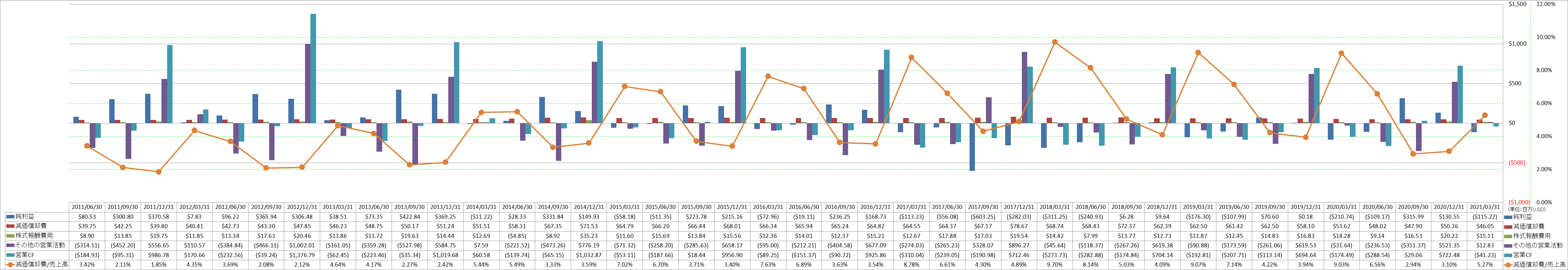Select the $956.90 cell
The width and height of the screenshot is (1568, 270).
coord(732,256)
